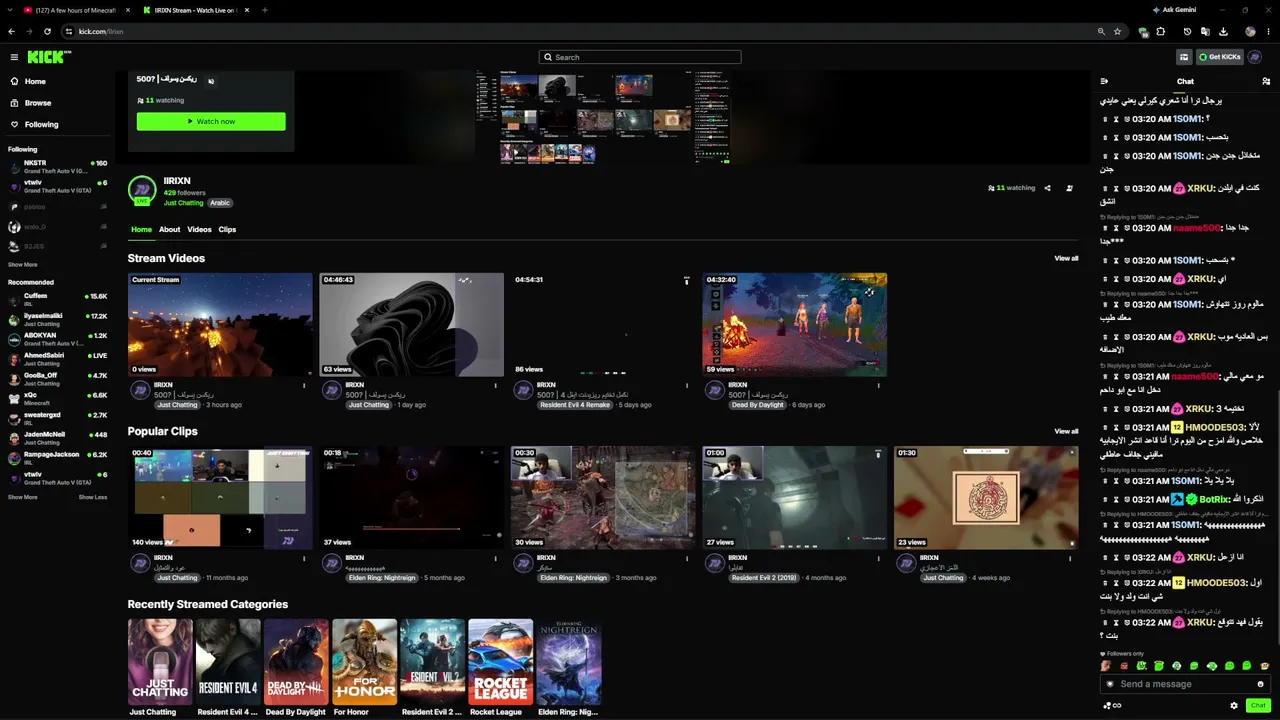Click the Watch now button

pyautogui.click(x=211, y=121)
